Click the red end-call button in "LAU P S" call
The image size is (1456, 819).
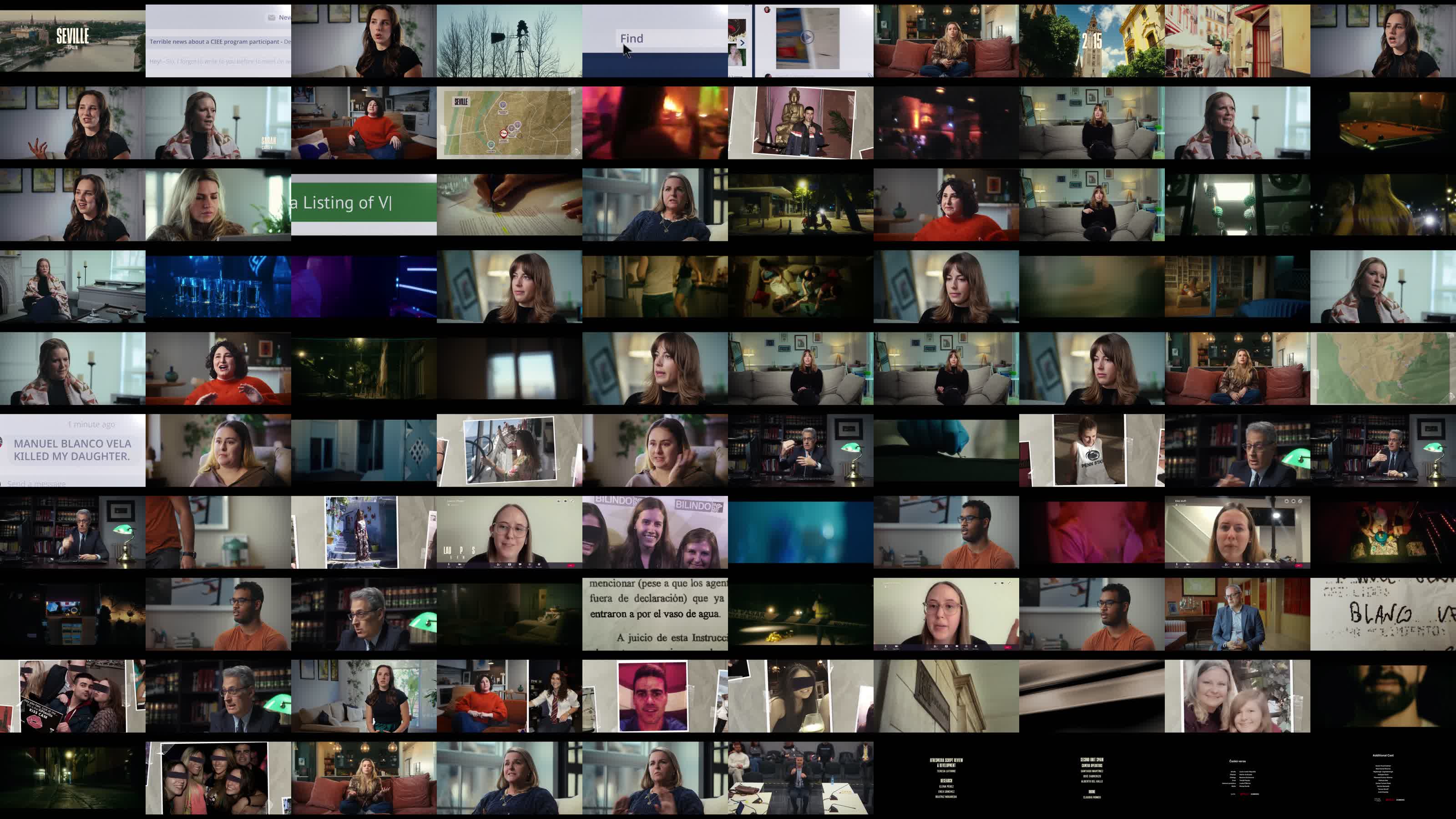571,565
